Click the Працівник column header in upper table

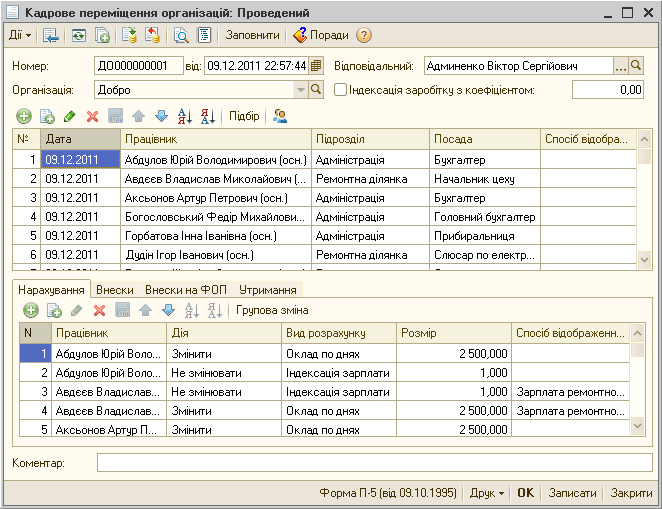pos(216,139)
